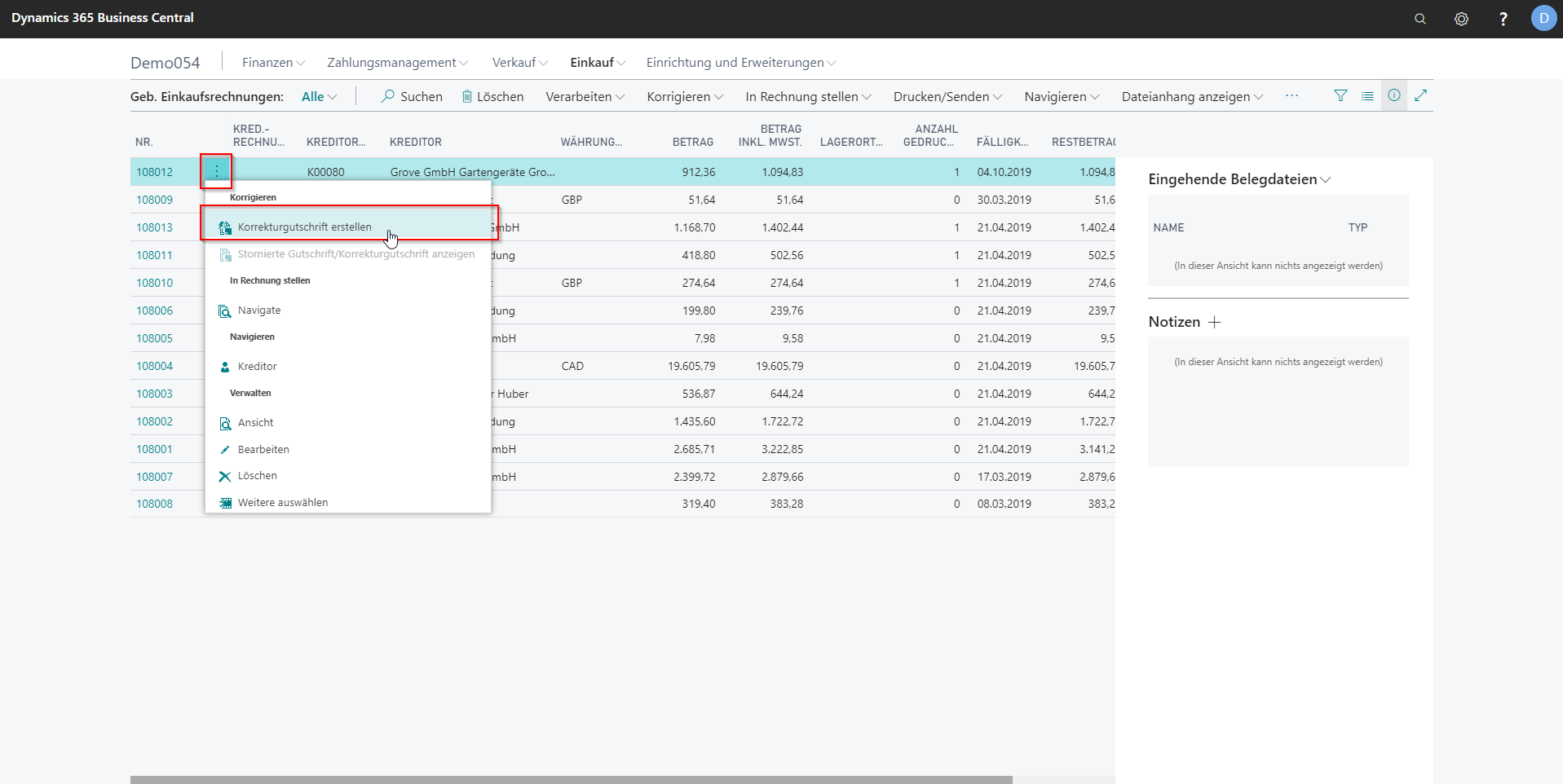The image size is (1563, 784).
Task: Click the RESTBETRAG column header
Action: (x=1084, y=142)
